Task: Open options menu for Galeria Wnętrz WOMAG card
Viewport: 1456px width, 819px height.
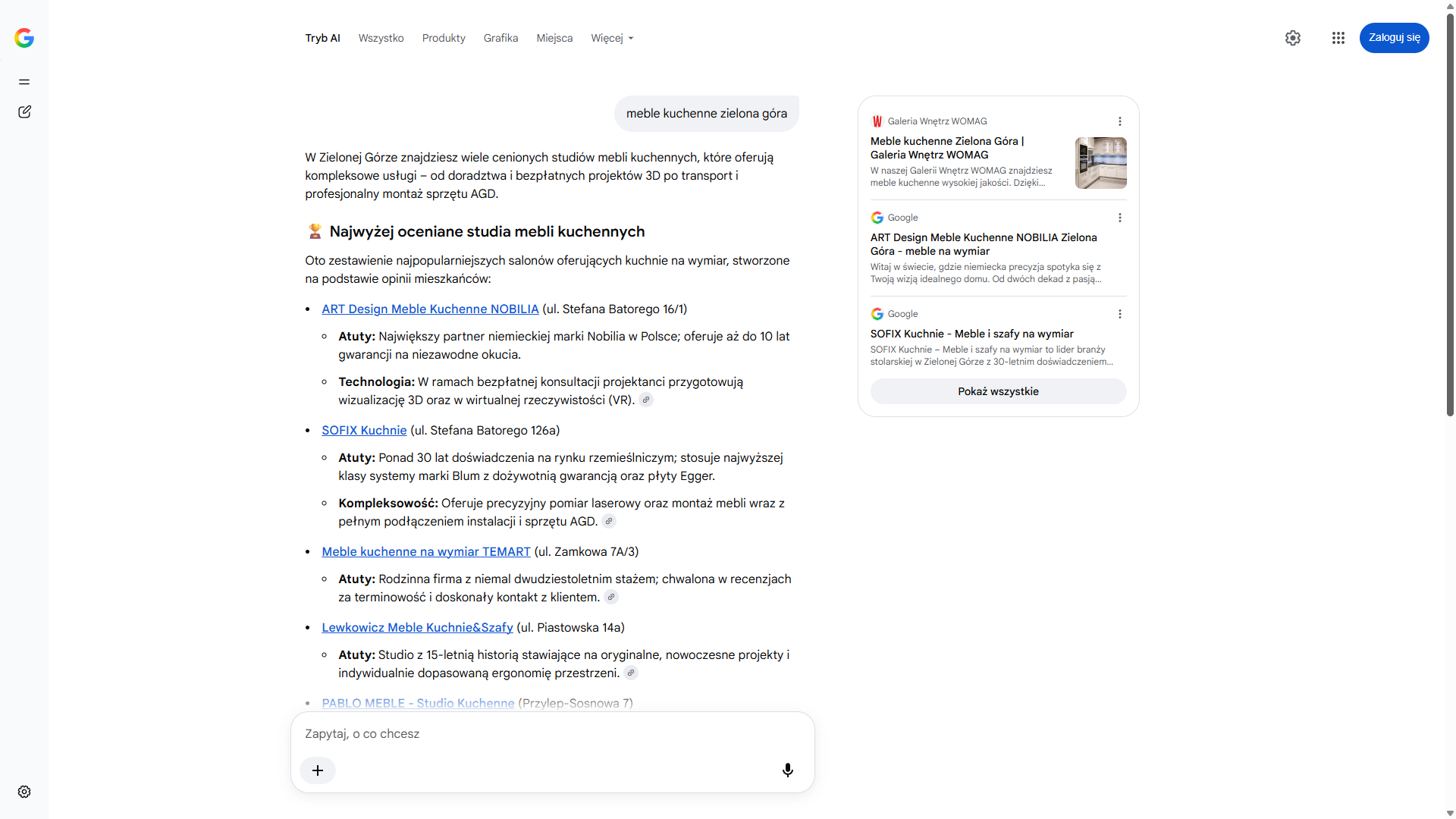Action: click(1119, 121)
